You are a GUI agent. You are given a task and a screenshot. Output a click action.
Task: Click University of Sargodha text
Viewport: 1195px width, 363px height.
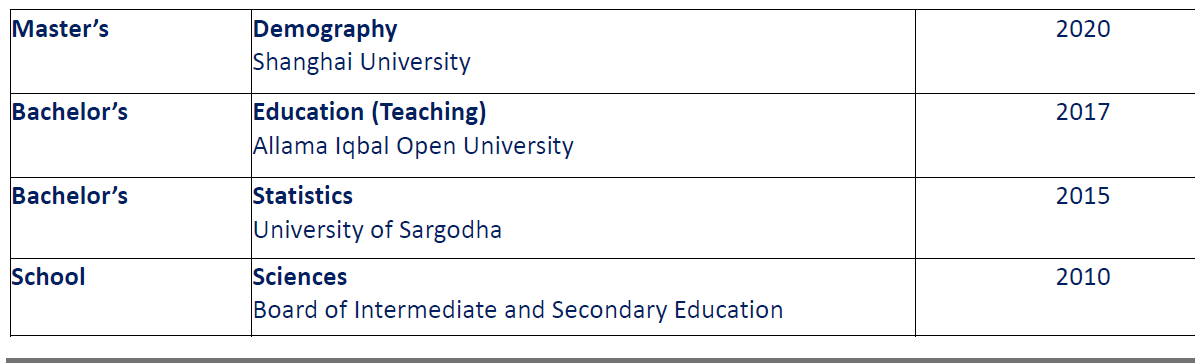click(377, 230)
